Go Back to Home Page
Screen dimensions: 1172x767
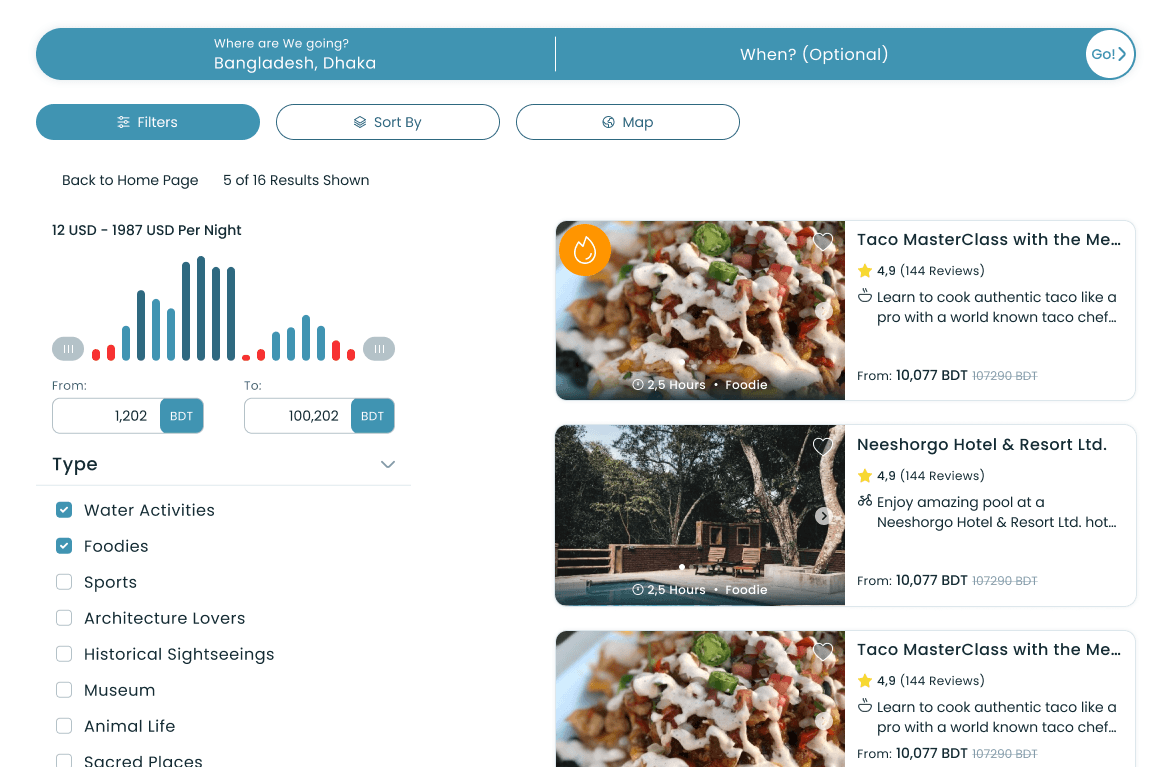point(130,180)
